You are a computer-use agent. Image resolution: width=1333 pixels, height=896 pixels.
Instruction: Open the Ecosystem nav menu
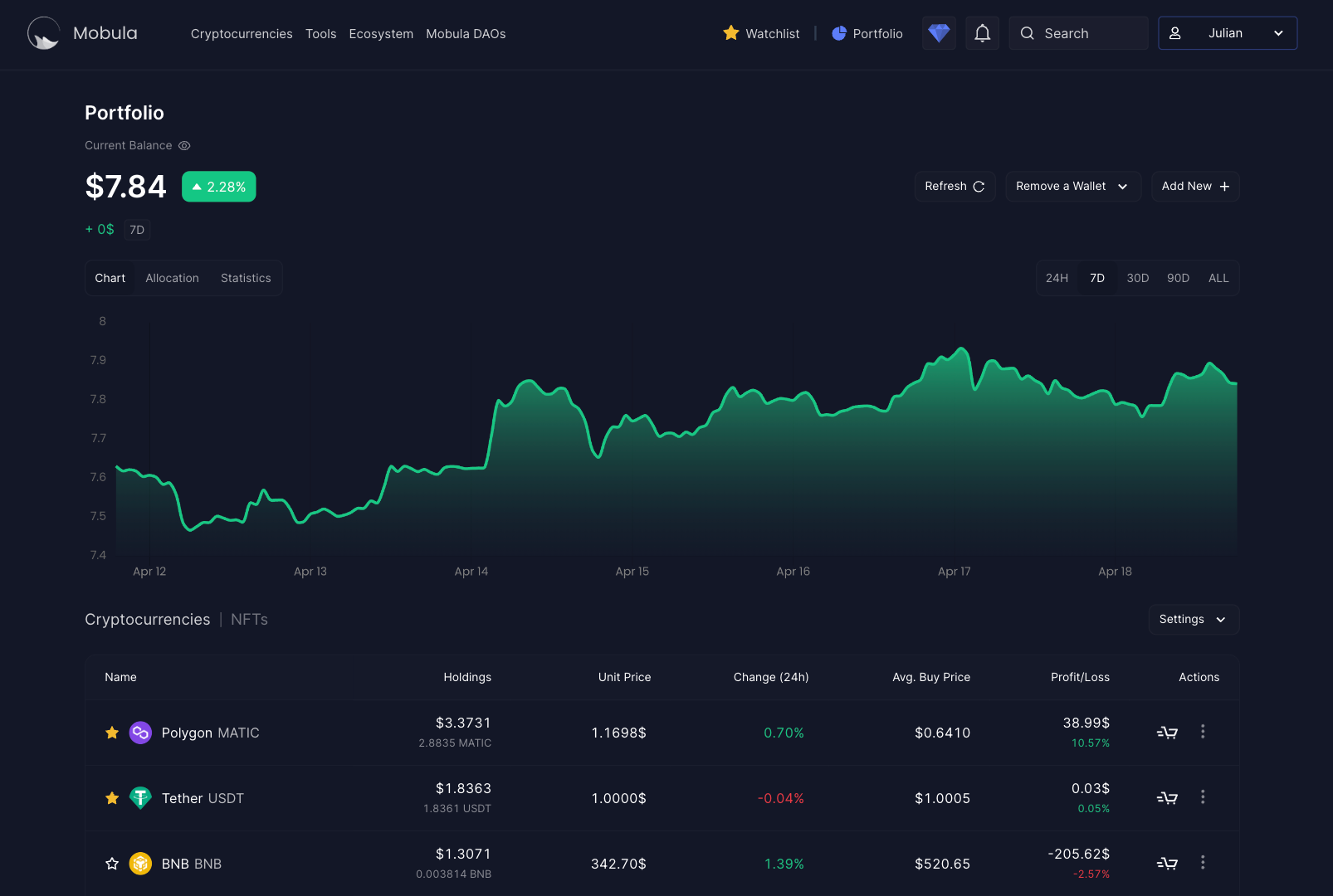pyautogui.click(x=381, y=34)
